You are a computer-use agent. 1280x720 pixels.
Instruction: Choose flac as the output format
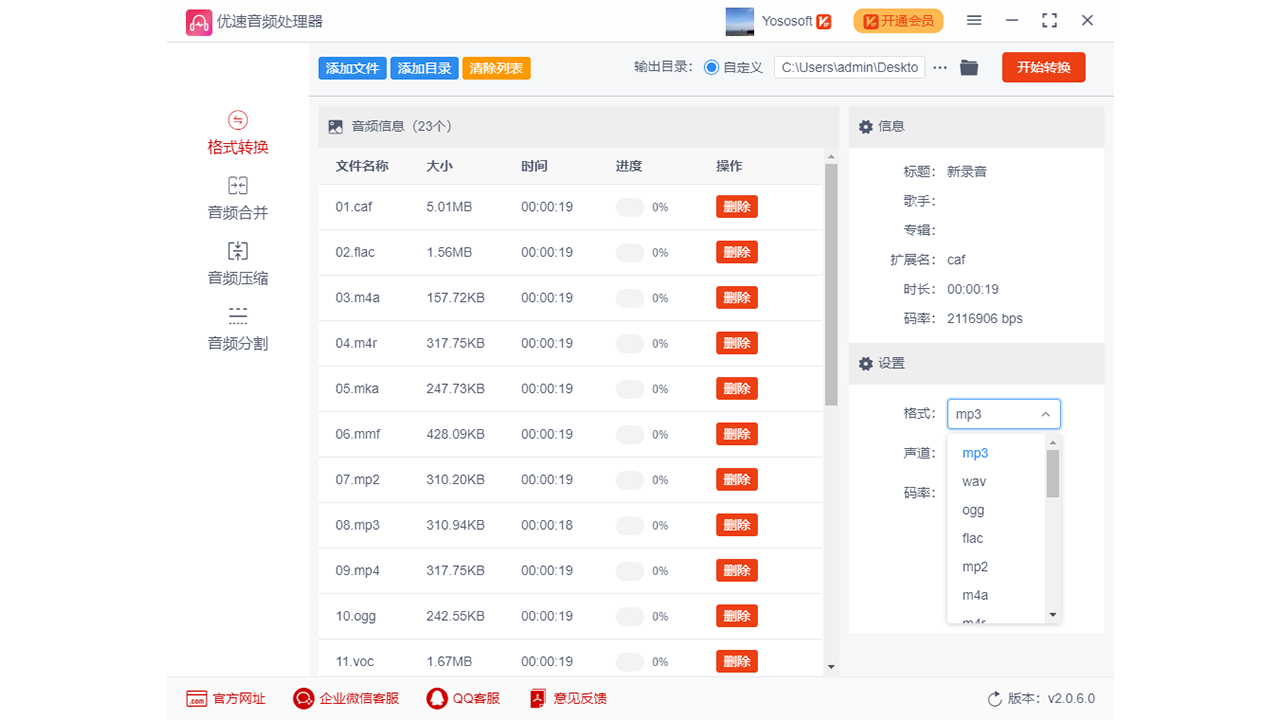click(971, 538)
